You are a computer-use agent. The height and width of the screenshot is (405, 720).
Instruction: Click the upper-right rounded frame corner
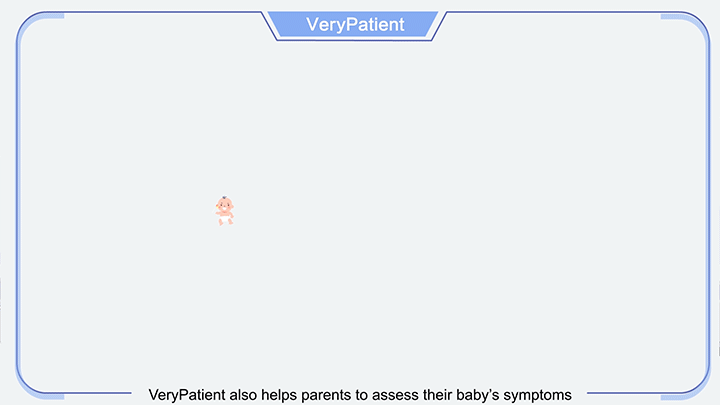pos(687,30)
